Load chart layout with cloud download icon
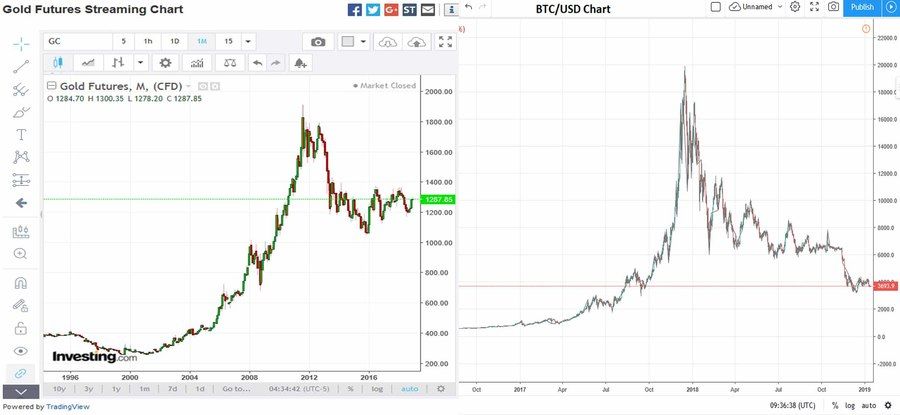The width and height of the screenshot is (900, 415). [x=387, y=42]
